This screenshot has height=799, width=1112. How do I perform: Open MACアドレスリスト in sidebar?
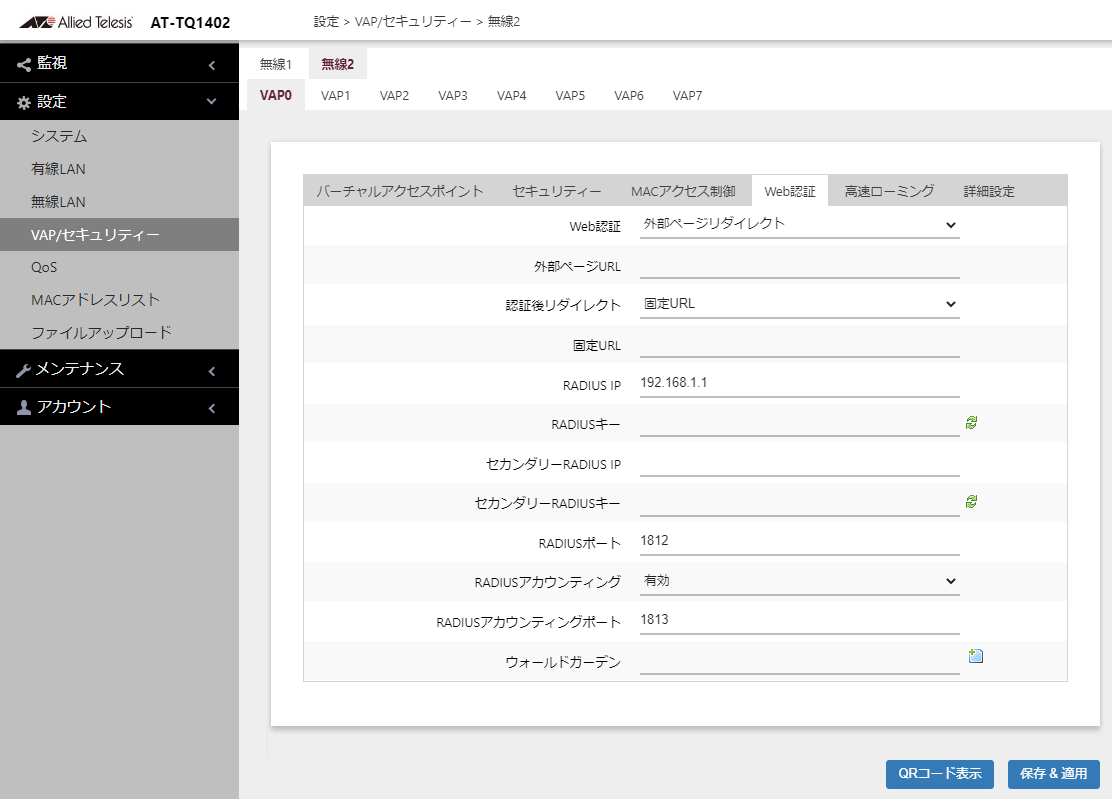click(96, 300)
